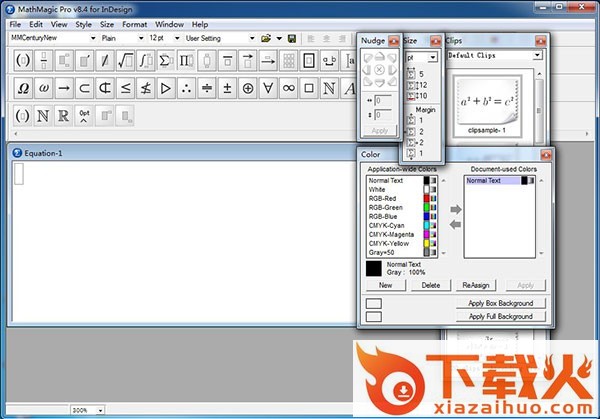Insert the slash fraction template
Image resolution: width=600 pixels, height=419 pixels.
(x=105, y=60)
